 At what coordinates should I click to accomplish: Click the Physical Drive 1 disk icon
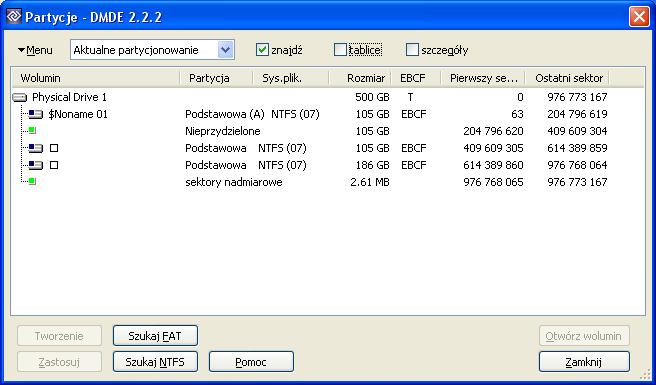20,98
